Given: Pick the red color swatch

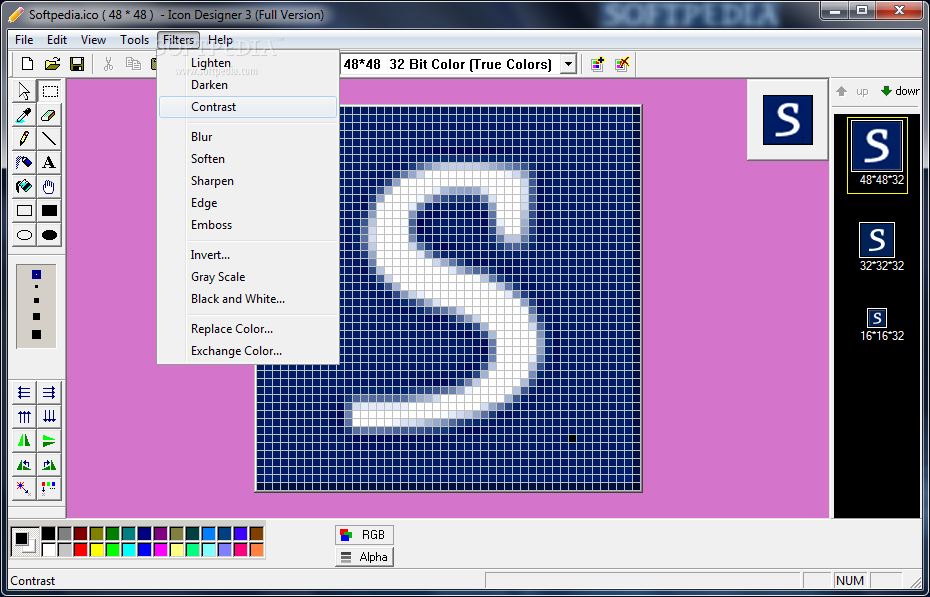Looking at the screenshot, I should [x=81, y=550].
